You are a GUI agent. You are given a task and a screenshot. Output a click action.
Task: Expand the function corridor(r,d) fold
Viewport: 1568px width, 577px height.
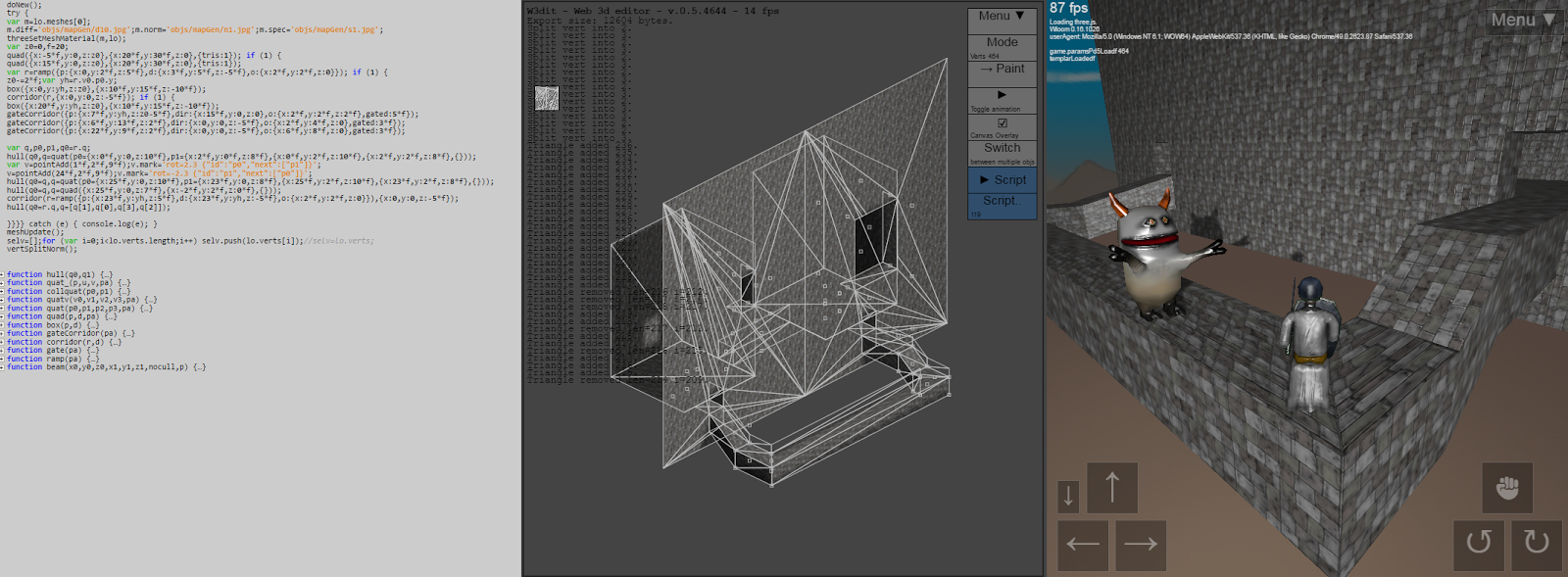click(x=3, y=342)
